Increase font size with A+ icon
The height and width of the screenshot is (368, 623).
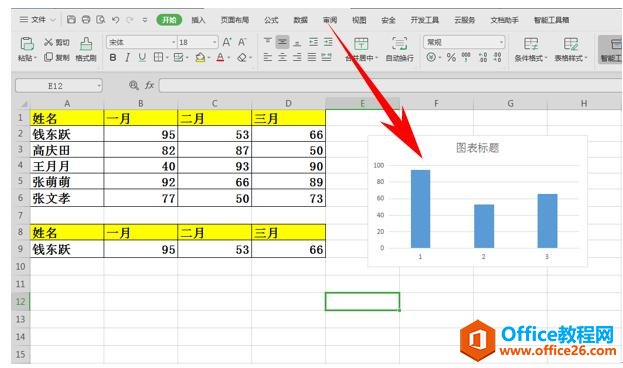[x=227, y=42]
